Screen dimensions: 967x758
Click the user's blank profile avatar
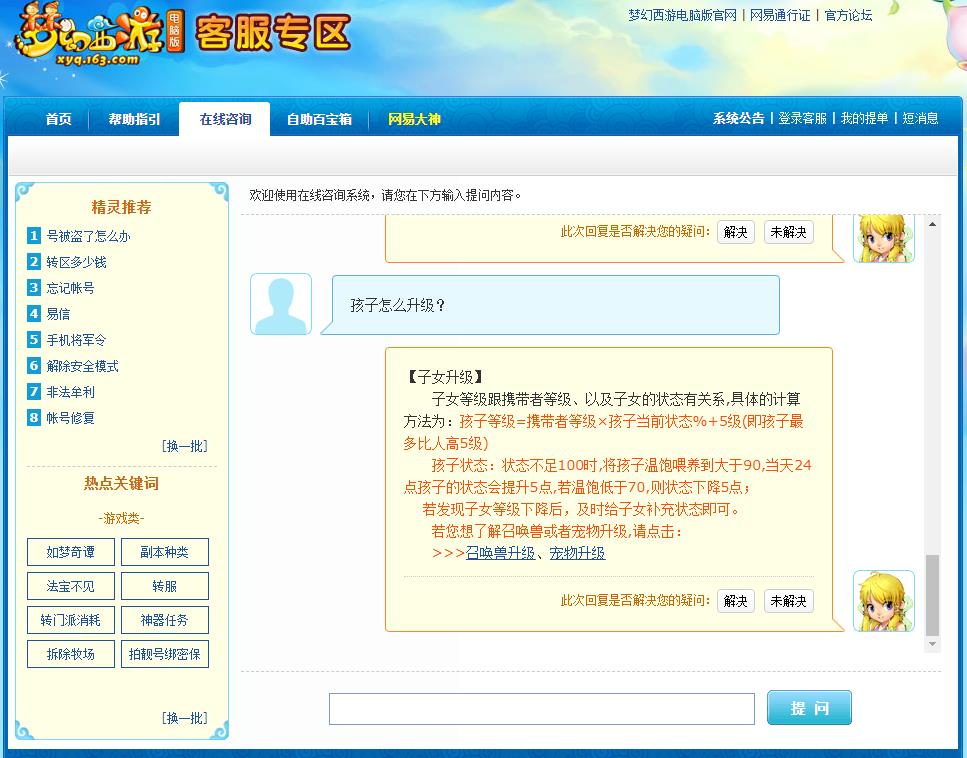pyautogui.click(x=280, y=303)
